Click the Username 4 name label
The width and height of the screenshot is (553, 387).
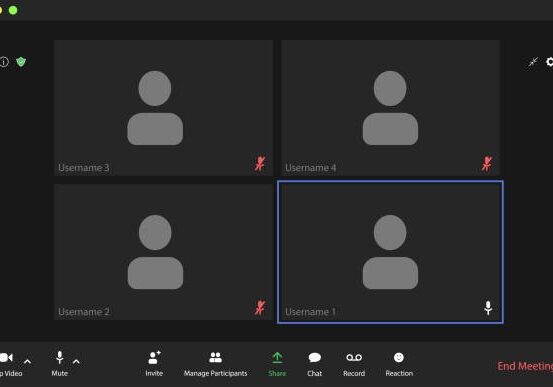click(311, 168)
